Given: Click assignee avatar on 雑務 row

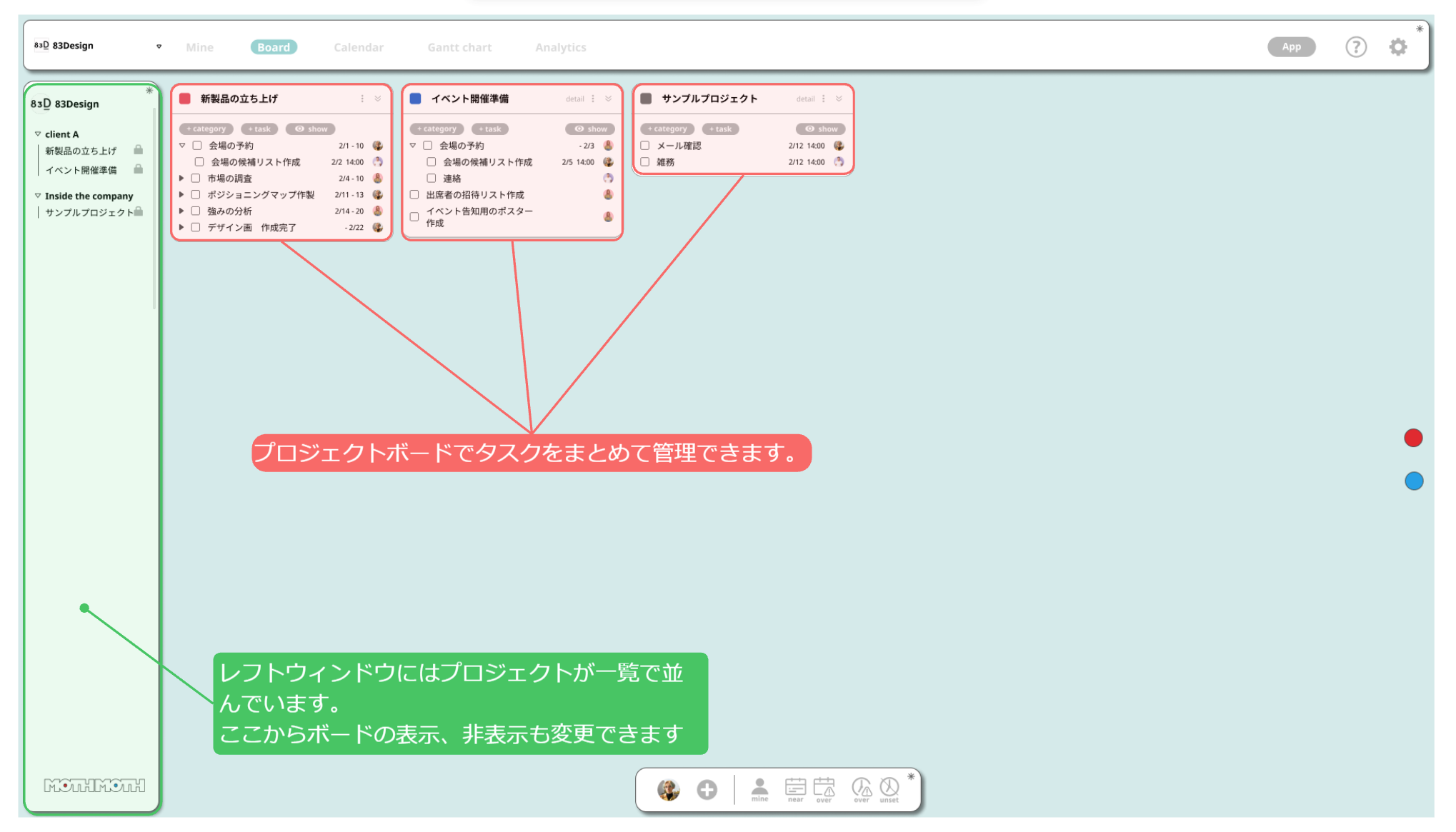Looking at the screenshot, I should tap(839, 162).
